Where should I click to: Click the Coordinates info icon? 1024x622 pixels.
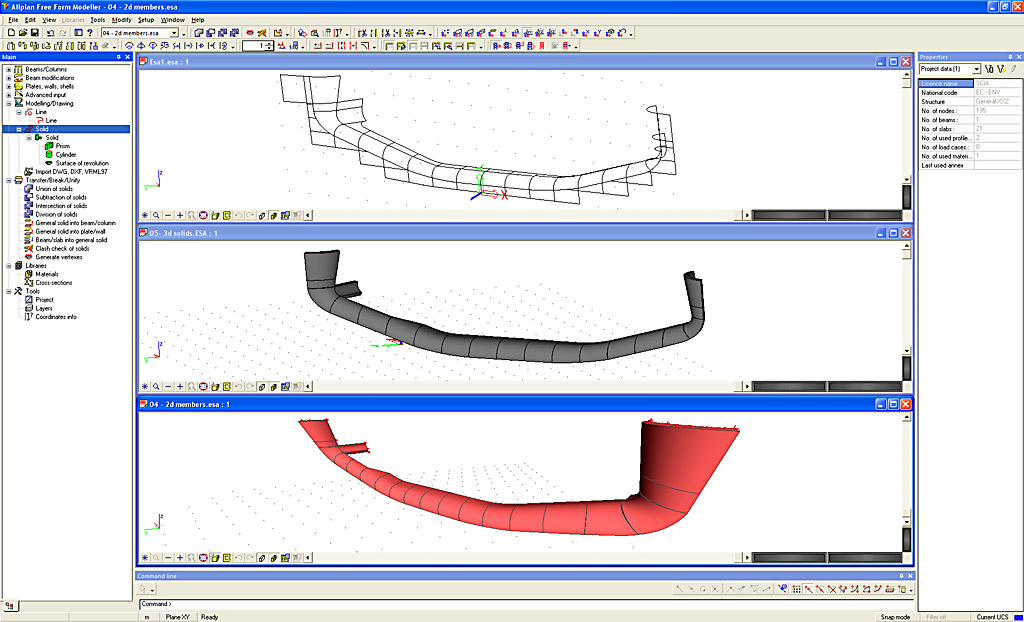pos(28,317)
